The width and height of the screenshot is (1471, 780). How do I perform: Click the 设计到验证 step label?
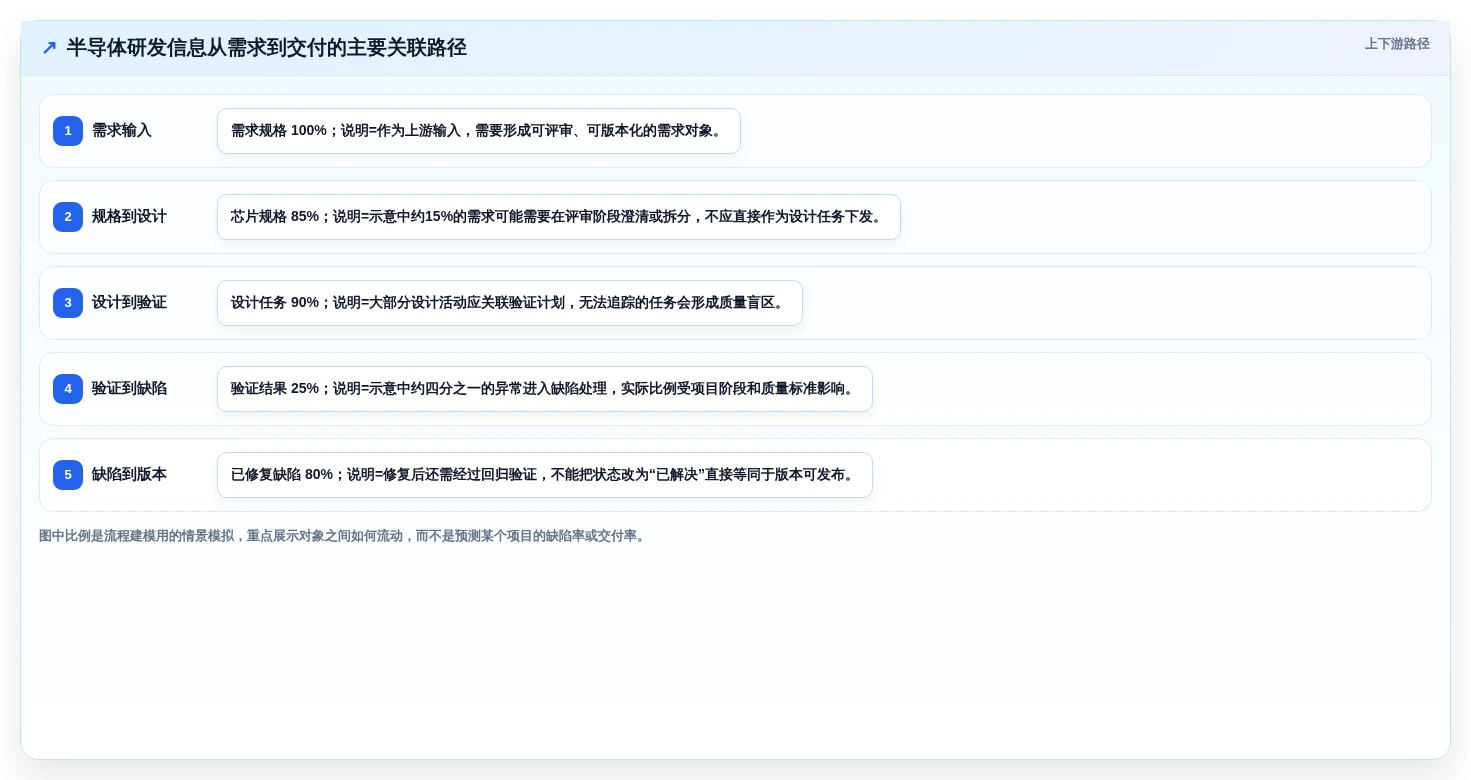129,303
